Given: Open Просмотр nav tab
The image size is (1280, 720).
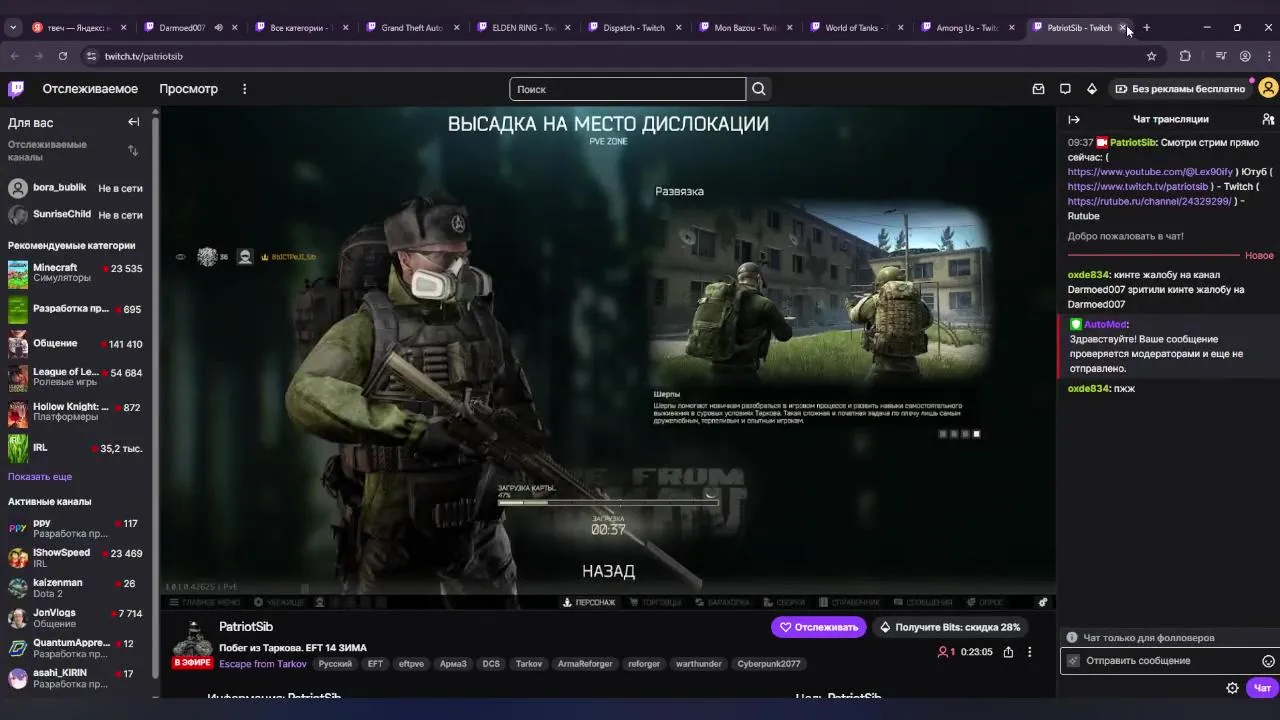Looking at the screenshot, I should [188, 89].
